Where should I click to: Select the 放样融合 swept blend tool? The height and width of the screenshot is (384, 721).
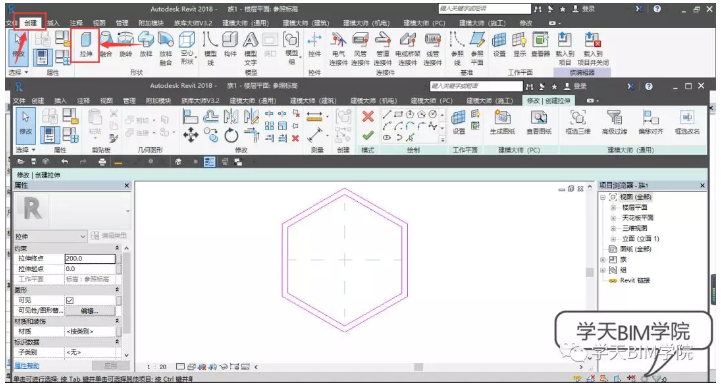[166, 48]
